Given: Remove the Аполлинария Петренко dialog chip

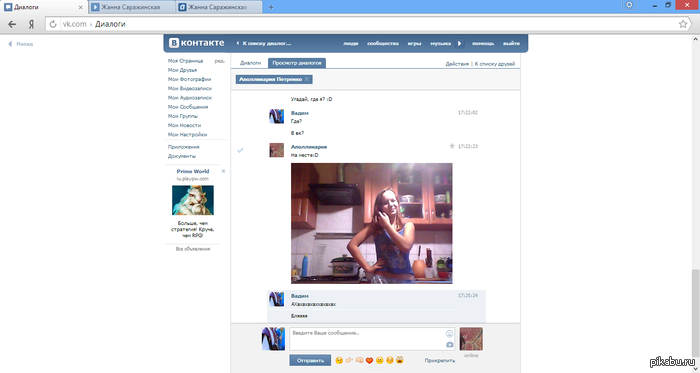Looking at the screenshot, I should [x=307, y=79].
